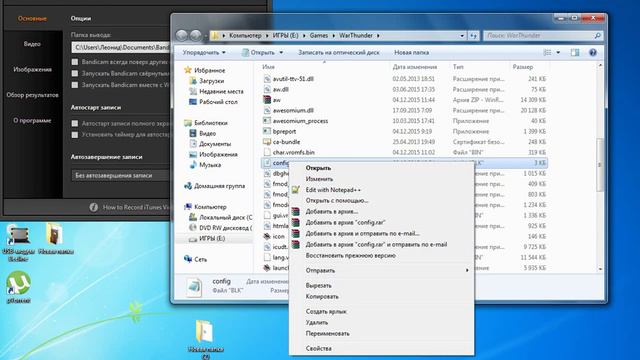This screenshot has width=640, height=360.
Task: Select the USB-модем Билайн desktop icon
Action: tap(18, 242)
